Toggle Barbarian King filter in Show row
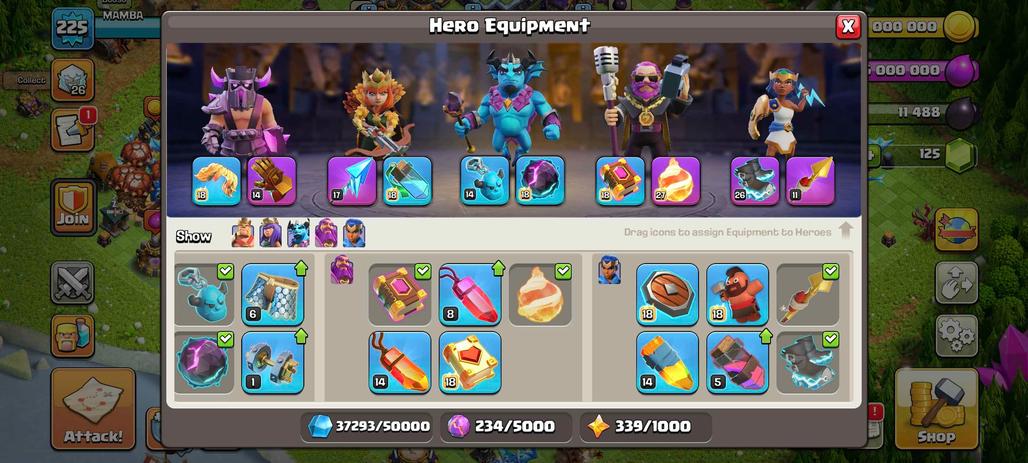This screenshot has height=463, width=1028. coord(243,233)
